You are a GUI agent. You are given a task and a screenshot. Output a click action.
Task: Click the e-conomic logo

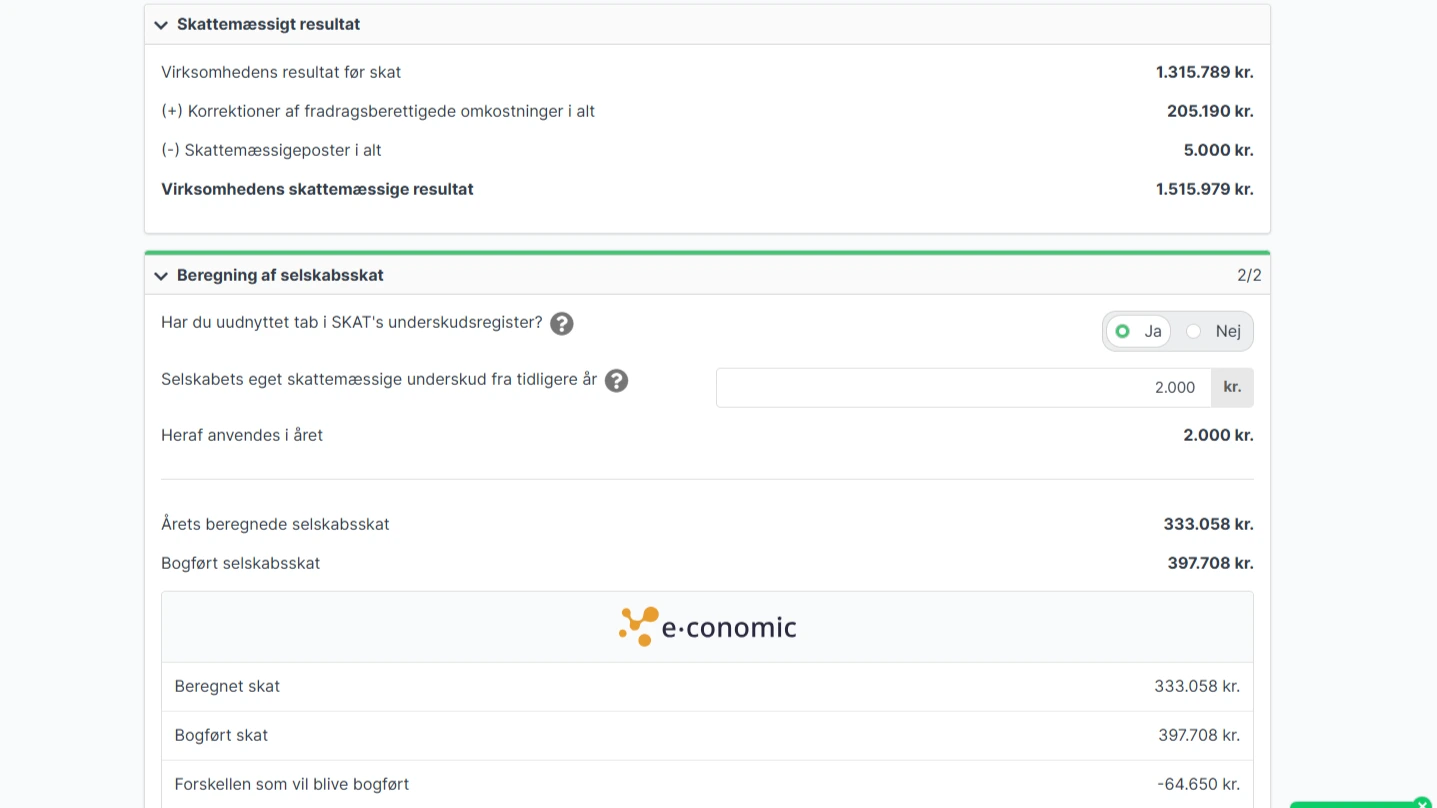[x=707, y=627]
